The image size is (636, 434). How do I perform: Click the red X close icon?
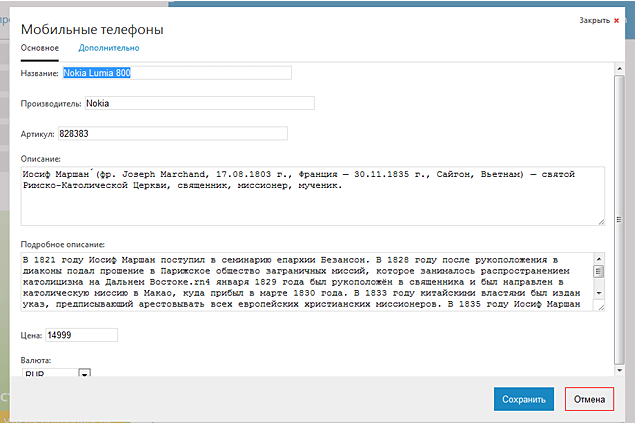click(616, 20)
